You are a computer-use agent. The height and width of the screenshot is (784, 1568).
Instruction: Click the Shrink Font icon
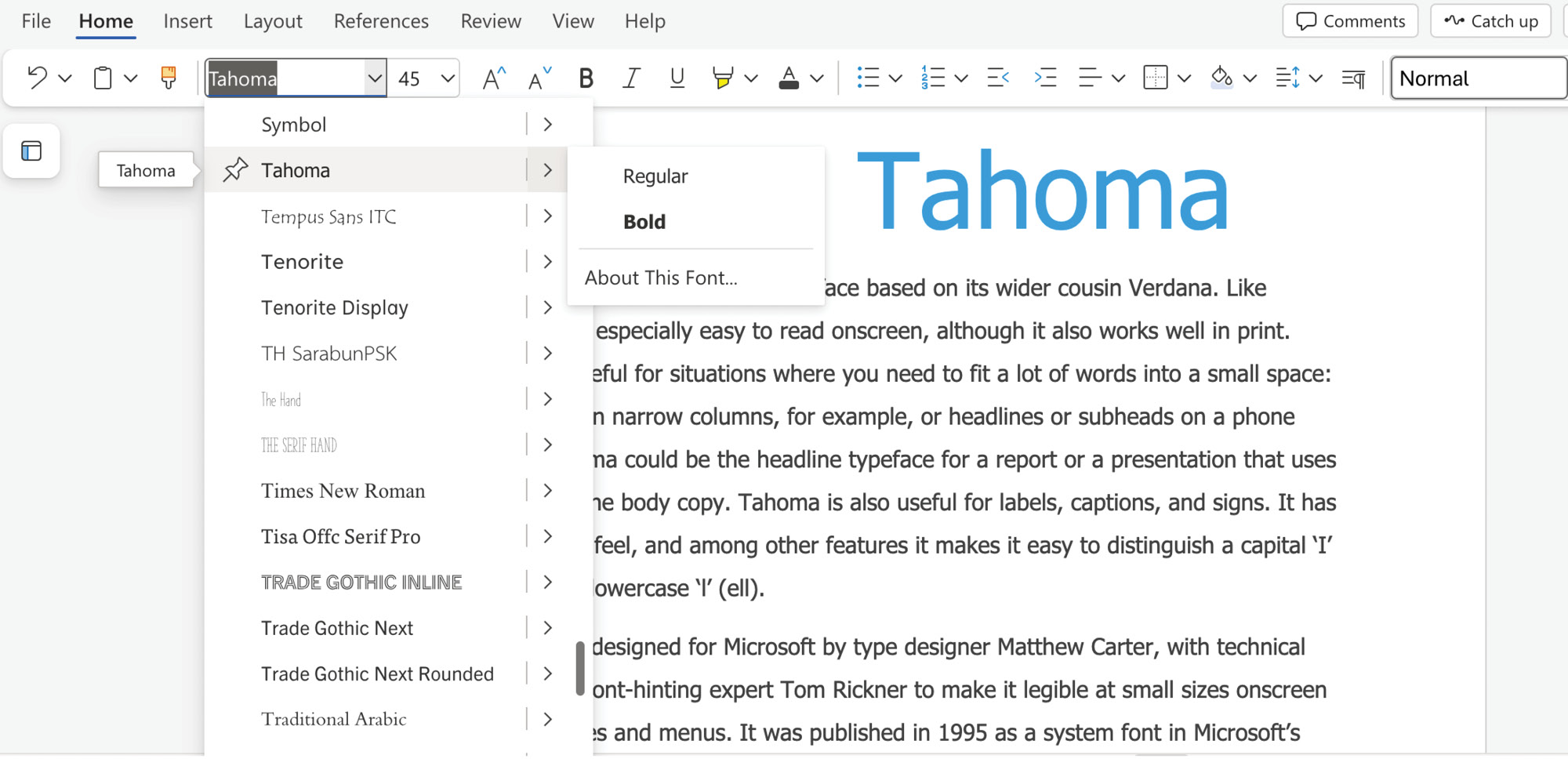click(538, 78)
